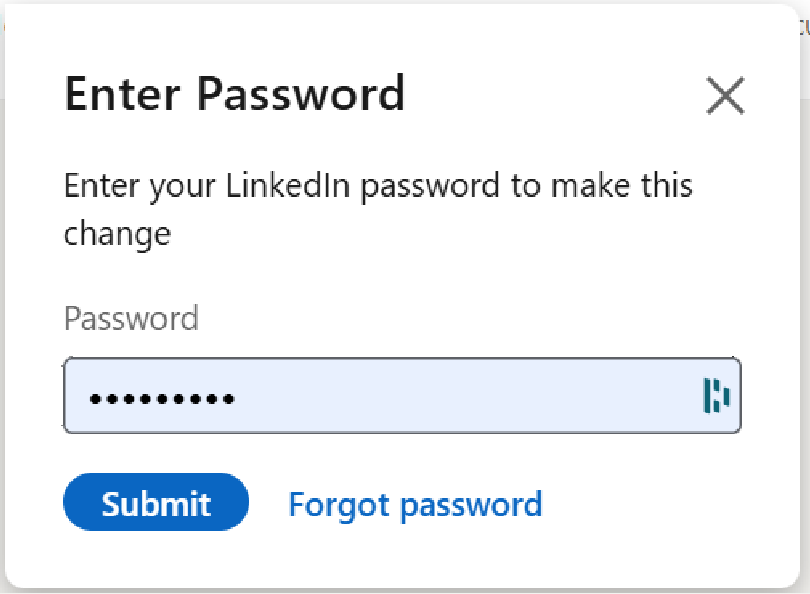Screen dimensions: 810x594
Task: Click the masked password dots
Action: (x=161, y=398)
